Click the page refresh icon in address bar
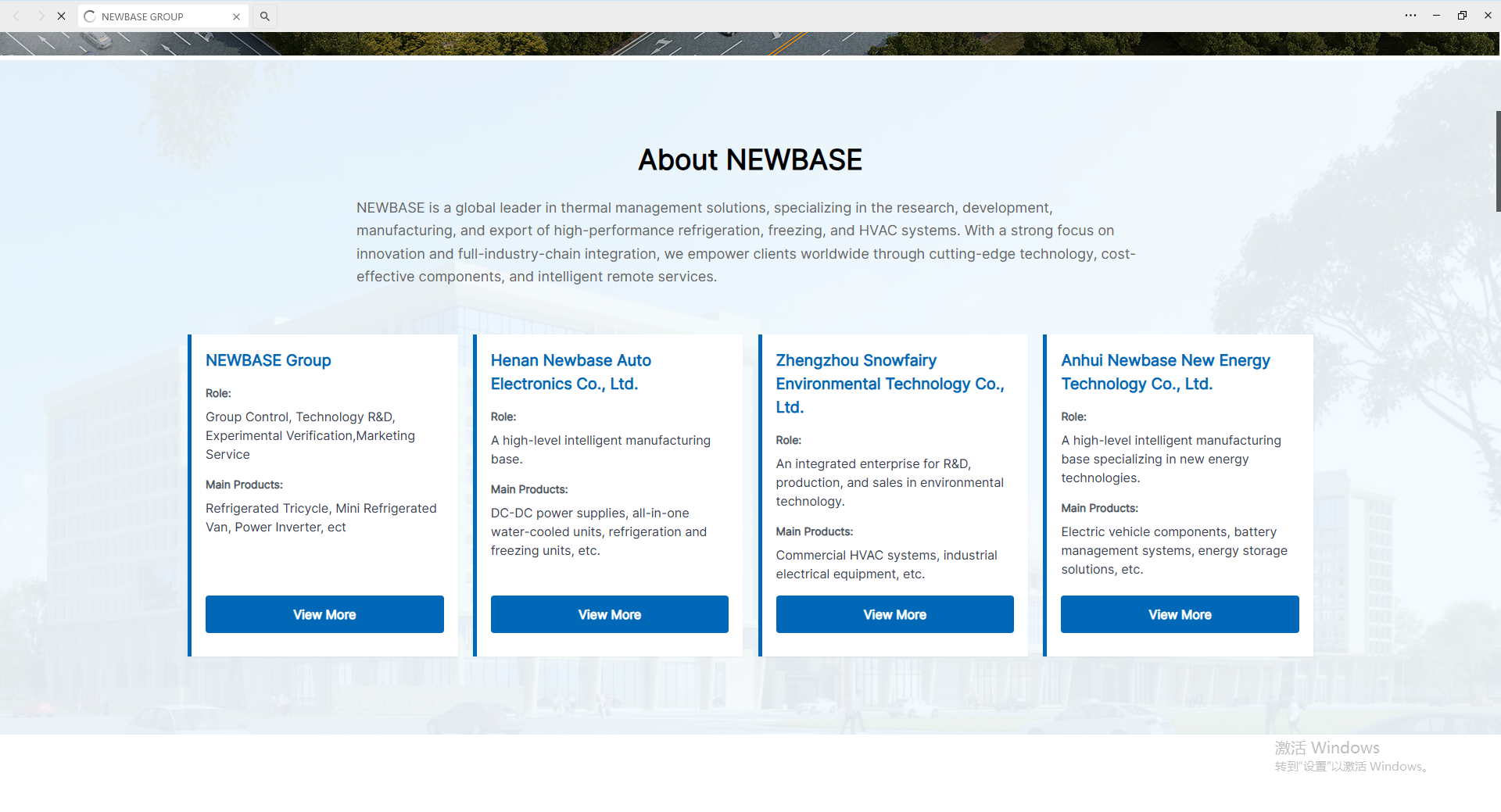 point(90,16)
